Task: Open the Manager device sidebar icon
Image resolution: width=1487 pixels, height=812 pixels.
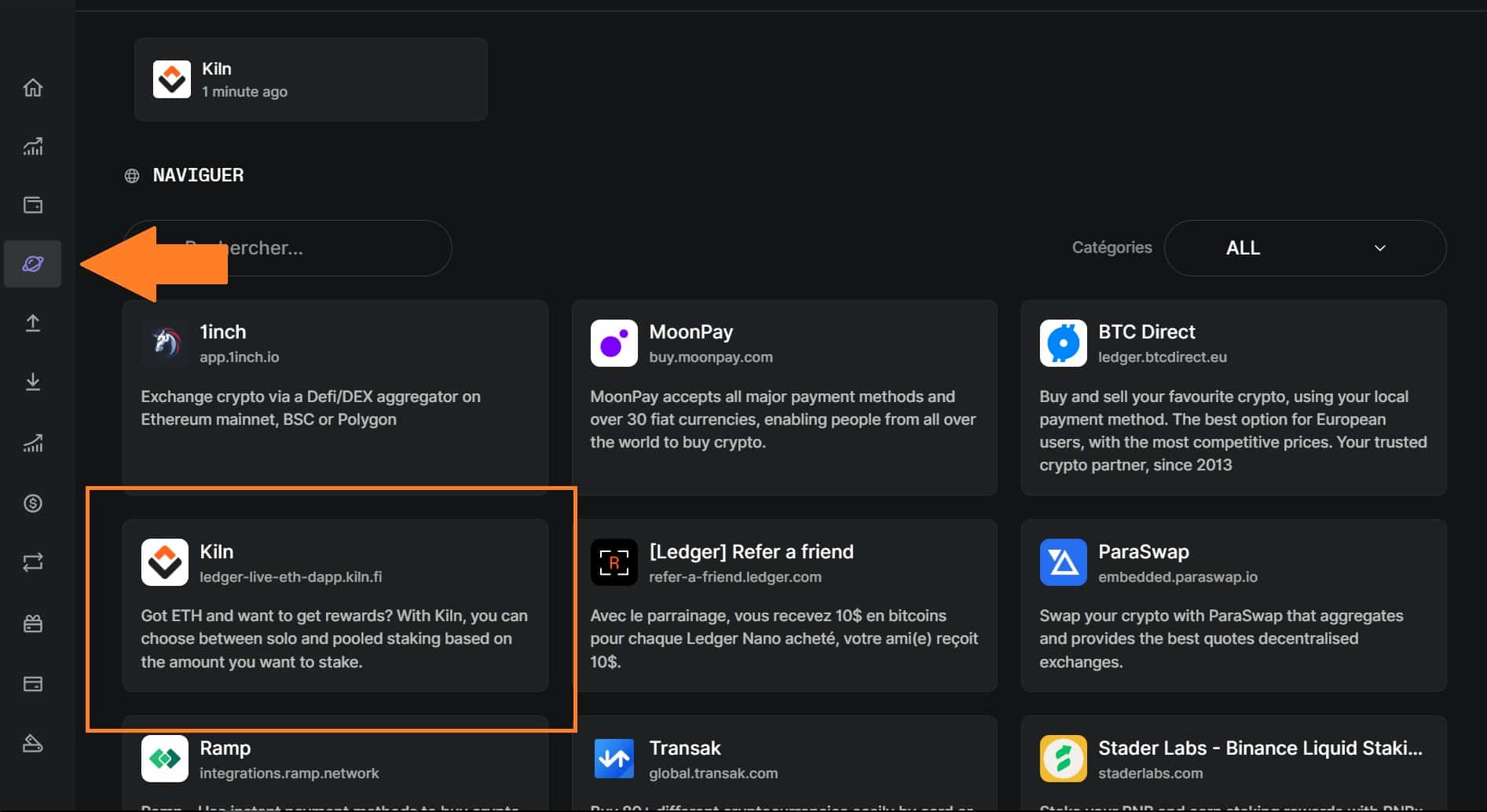Action: coord(32,743)
